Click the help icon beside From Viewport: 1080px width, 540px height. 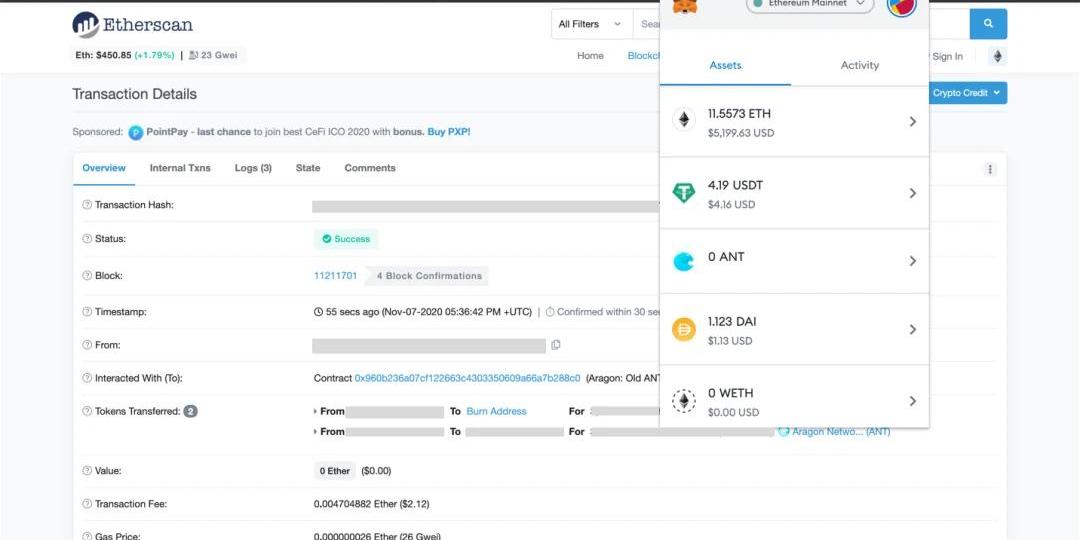coord(87,345)
